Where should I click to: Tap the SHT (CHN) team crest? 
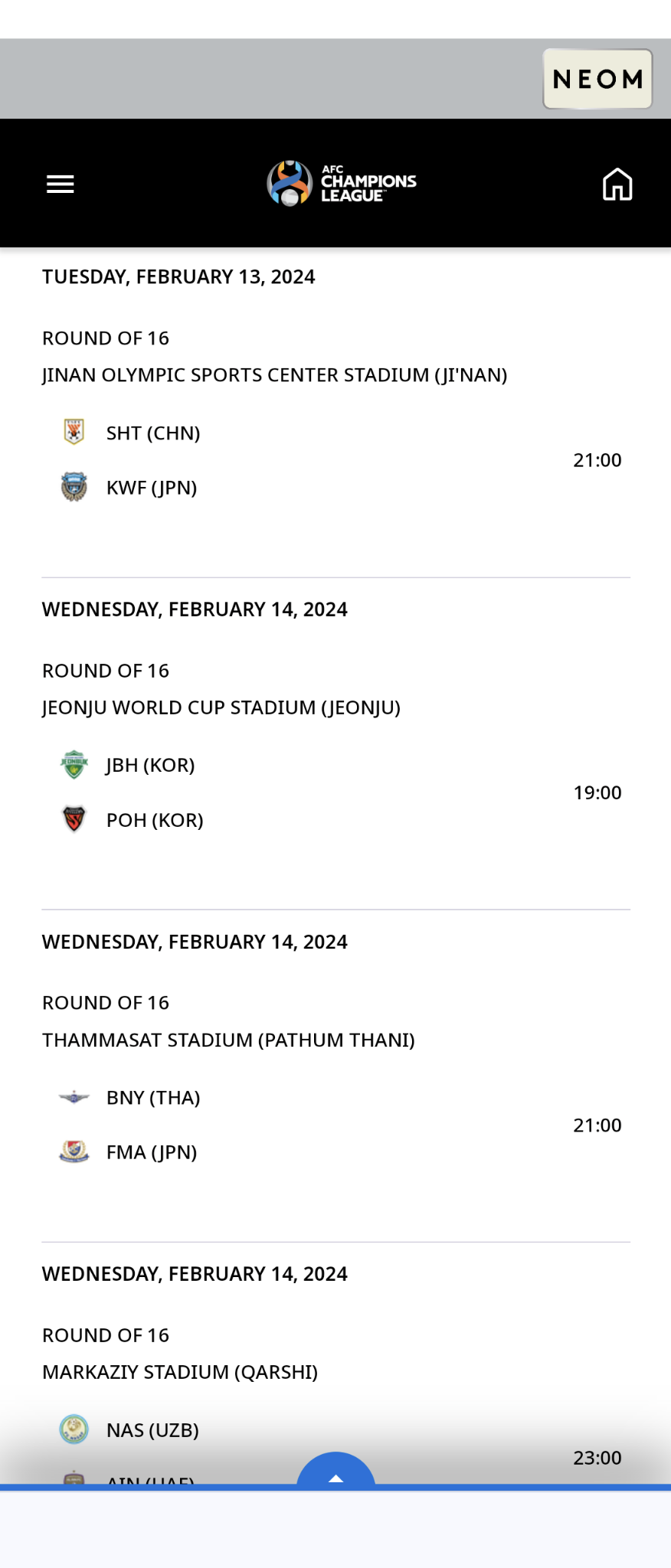[x=74, y=432]
